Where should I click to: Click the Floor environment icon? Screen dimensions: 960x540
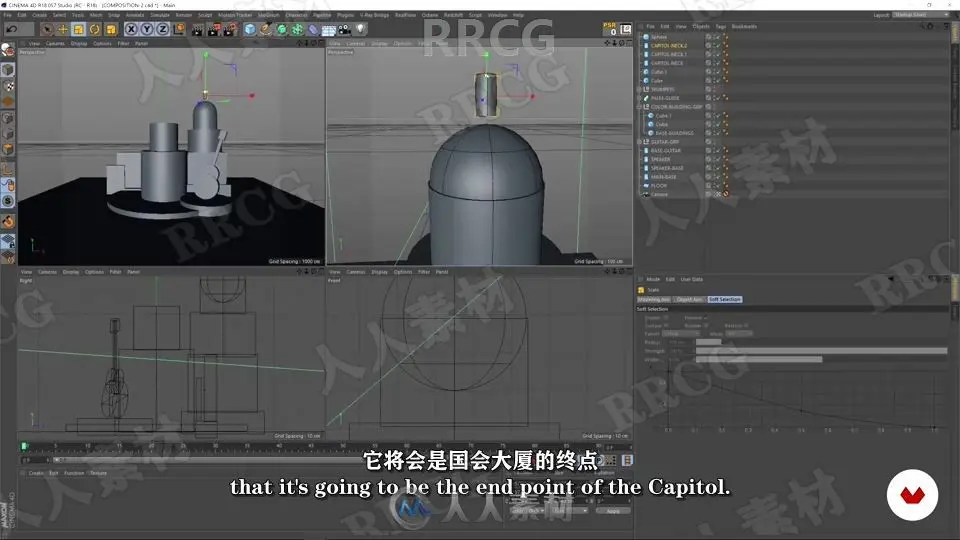pos(329,29)
